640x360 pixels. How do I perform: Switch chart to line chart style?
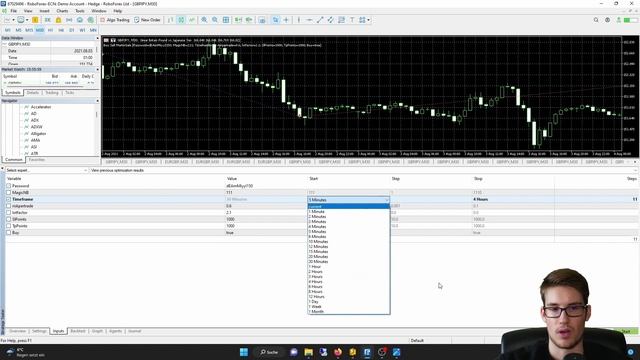coord(191,20)
